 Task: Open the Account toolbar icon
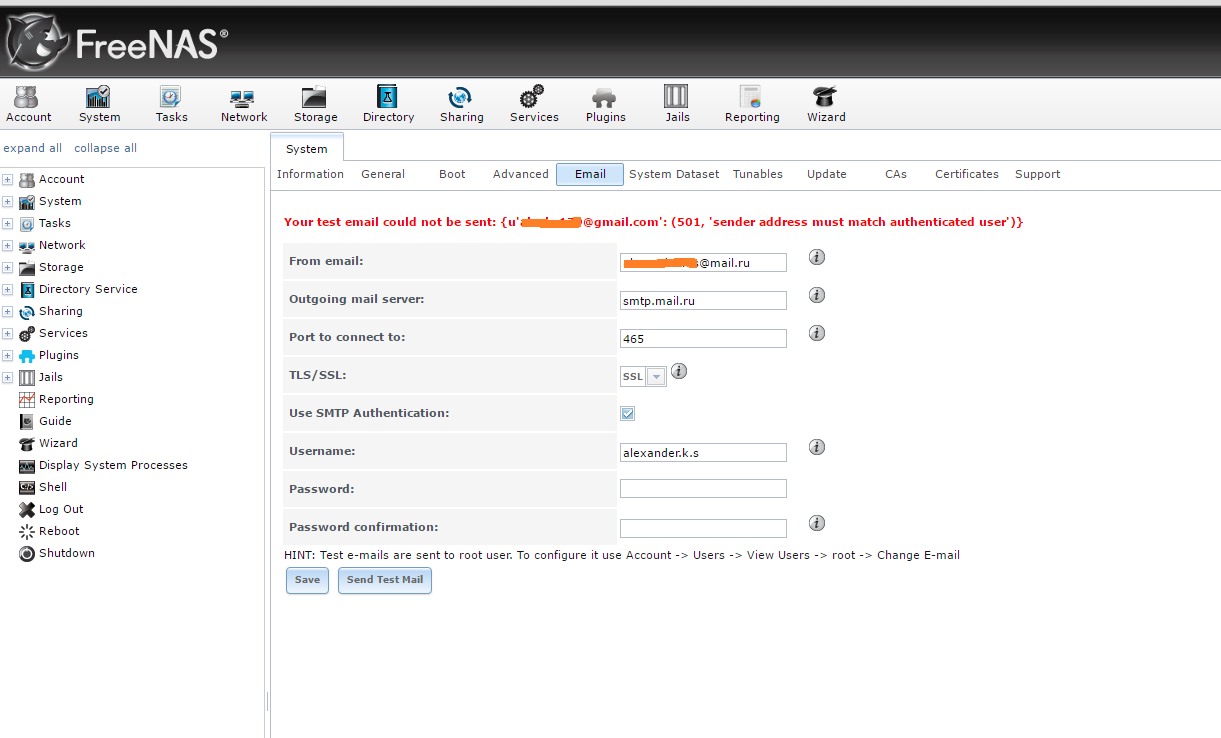coord(28,104)
